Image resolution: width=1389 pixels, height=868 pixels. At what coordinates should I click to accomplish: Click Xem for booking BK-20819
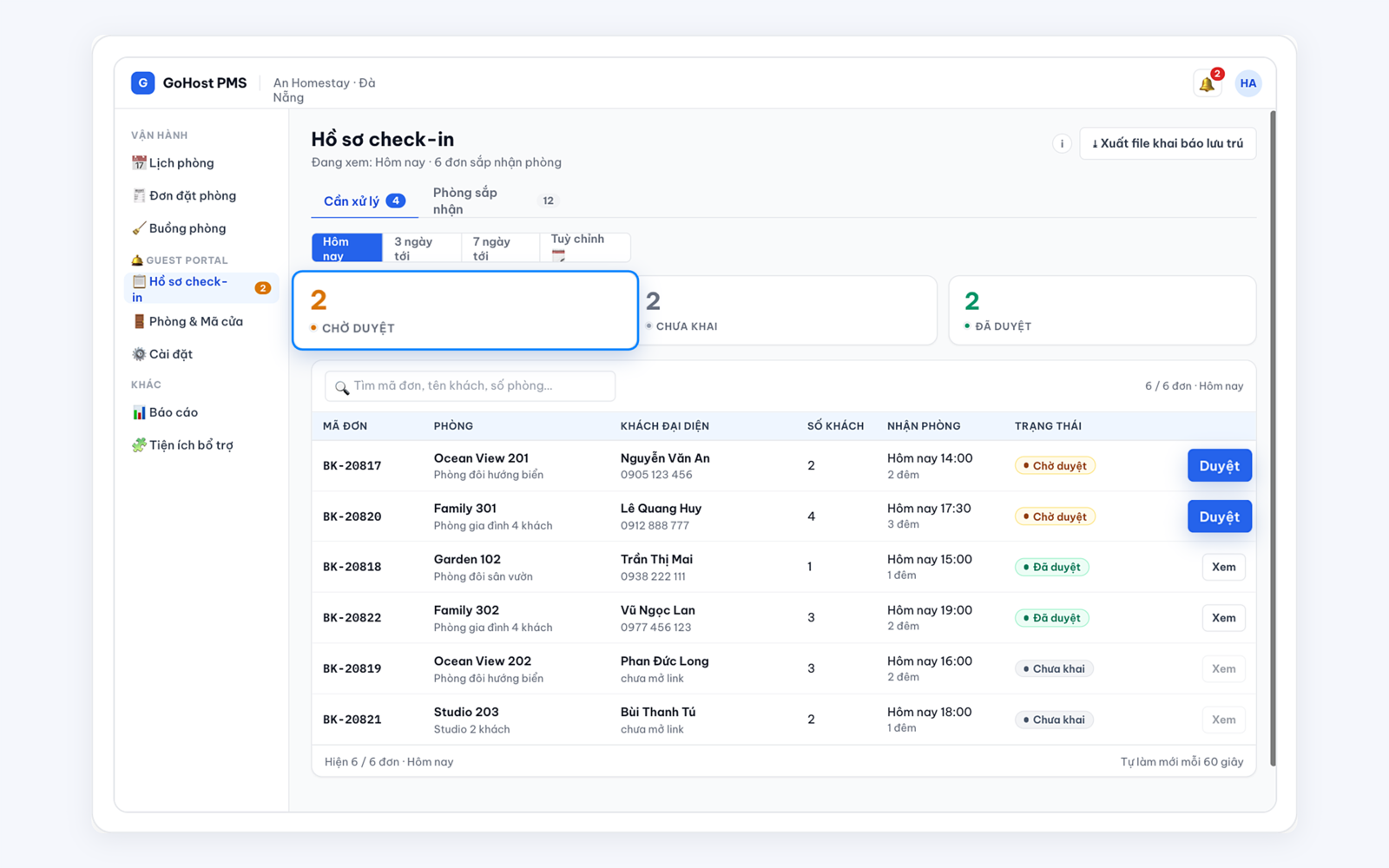[x=1223, y=668]
